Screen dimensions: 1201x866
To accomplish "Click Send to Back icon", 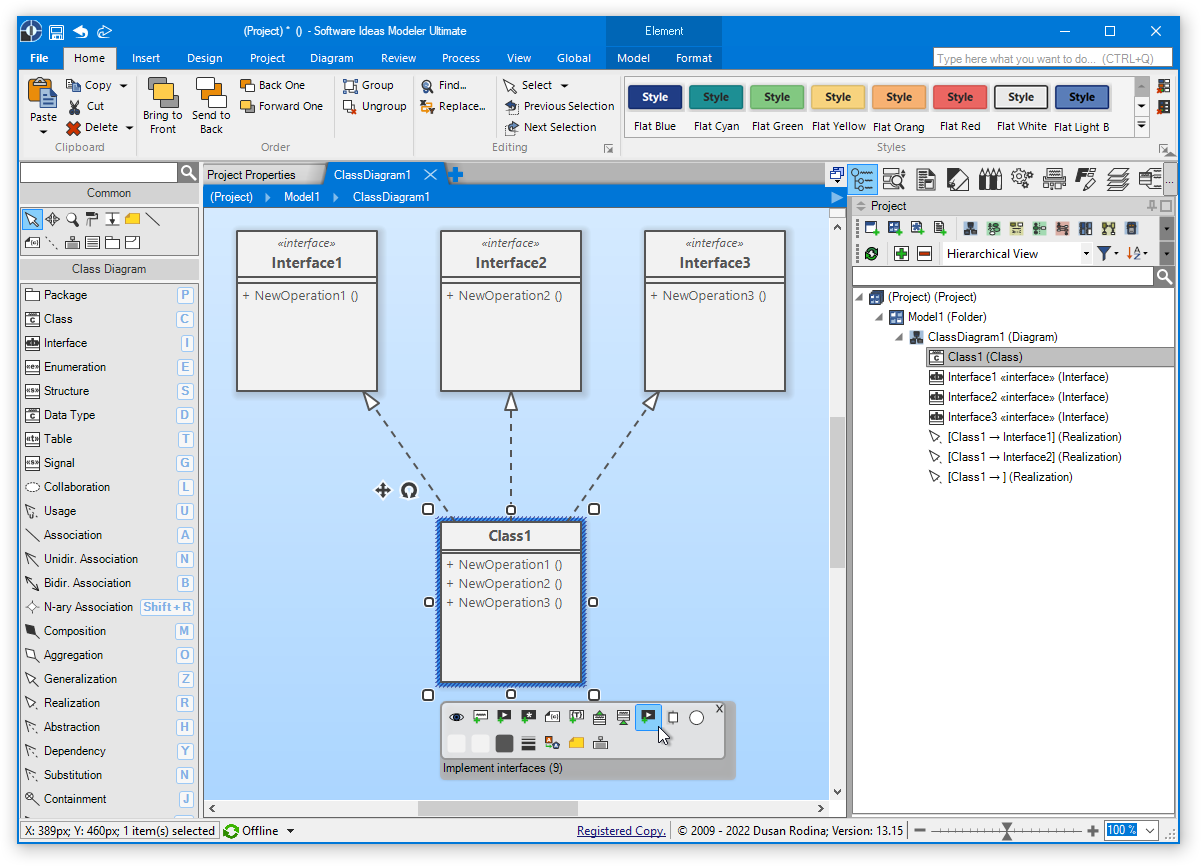I will (211, 92).
